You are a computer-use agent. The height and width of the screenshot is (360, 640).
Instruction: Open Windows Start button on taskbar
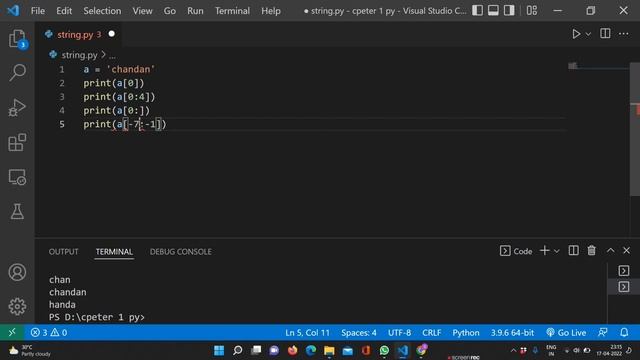tap(219, 351)
